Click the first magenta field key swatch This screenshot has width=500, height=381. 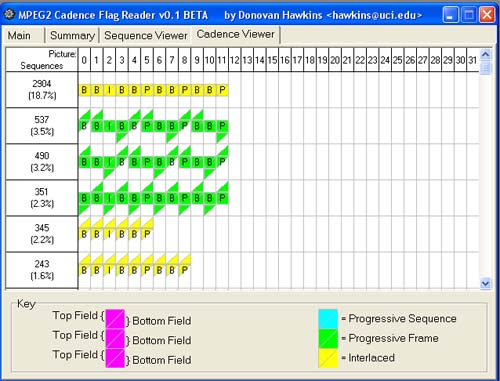tap(115, 319)
